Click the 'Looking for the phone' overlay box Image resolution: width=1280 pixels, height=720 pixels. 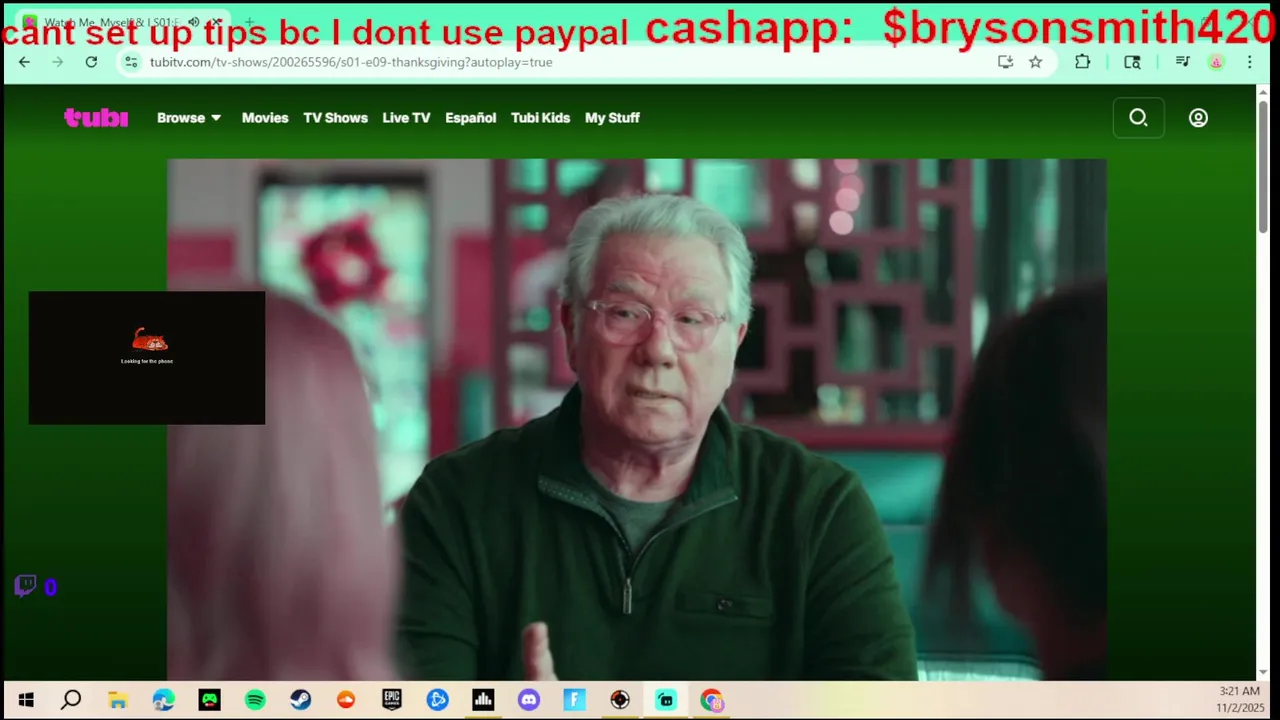point(147,358)
